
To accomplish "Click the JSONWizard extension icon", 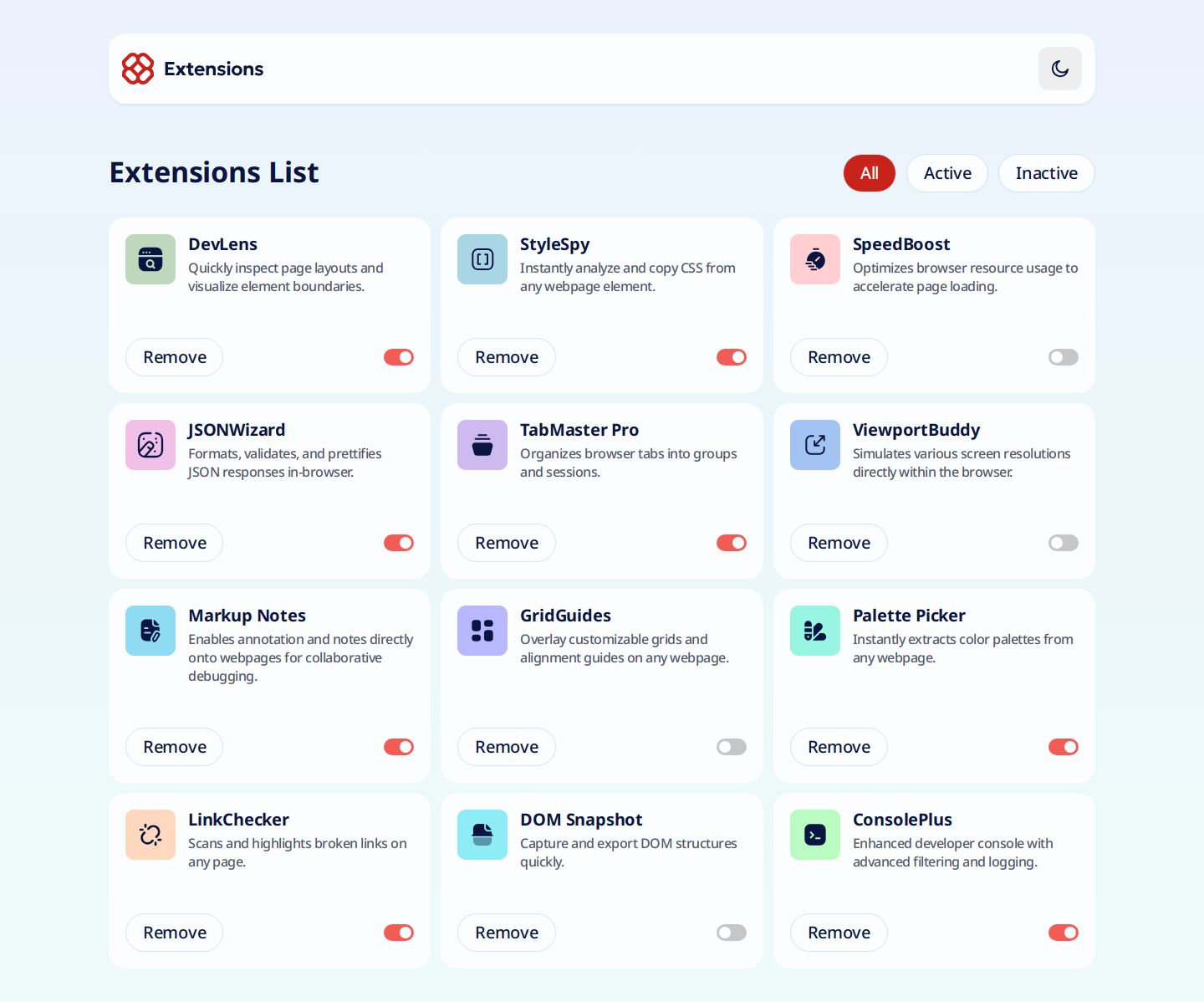I will [x=150, y=445].
